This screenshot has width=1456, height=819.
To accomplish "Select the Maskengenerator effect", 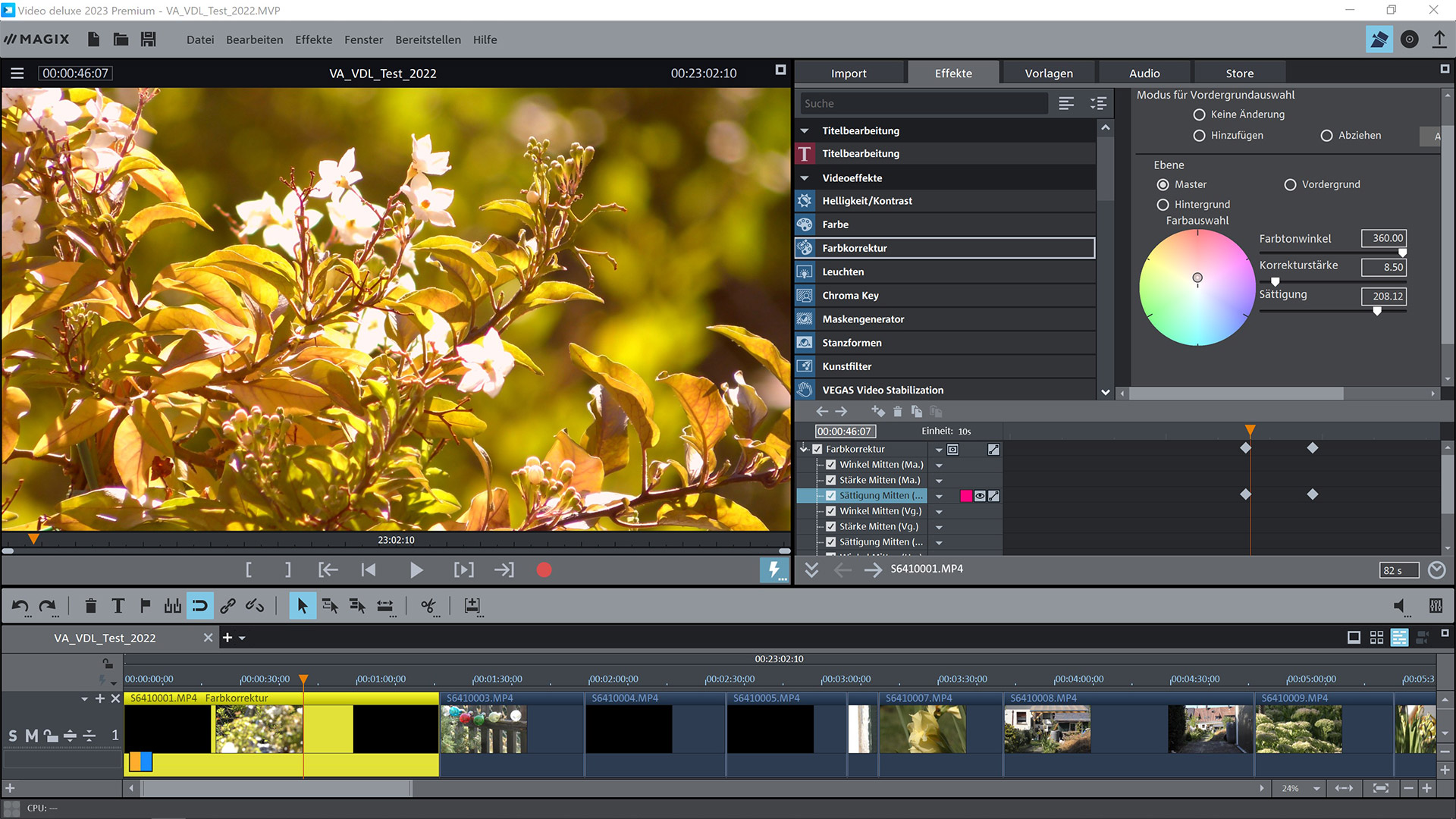I will [x=863, y=318].
